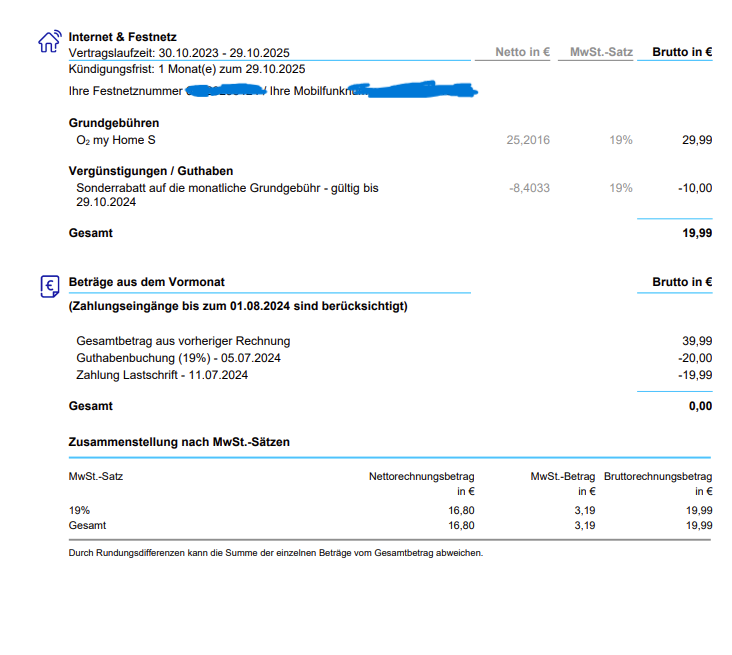This screenshot has width=732, height=655.
Task: Select the 'Internet & Festnetz' heading
Action: point(122,37)
